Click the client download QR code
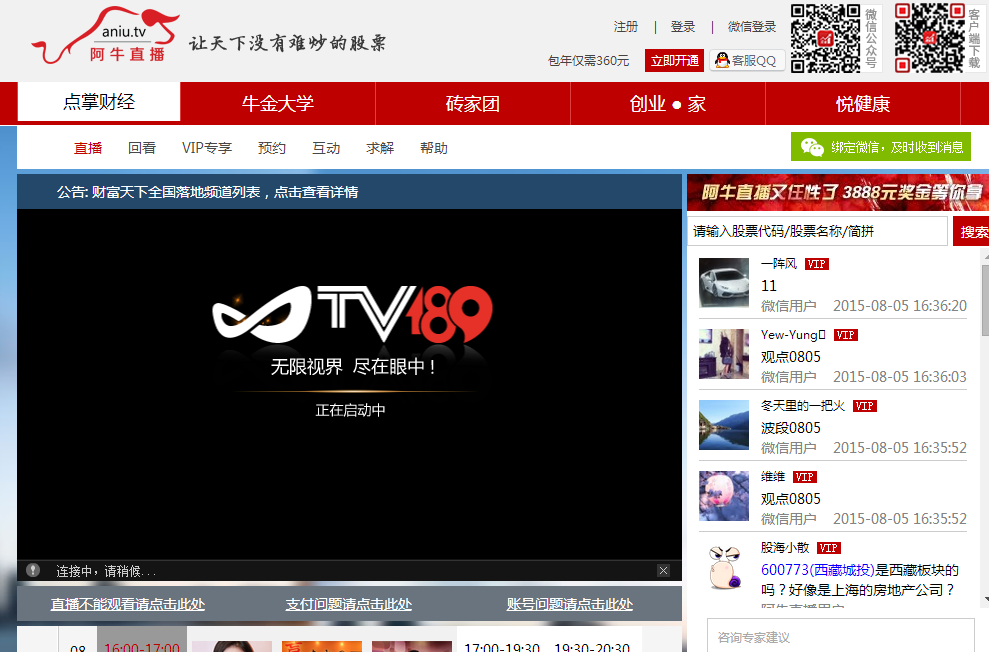989x652 pixels. click(929, 38)
